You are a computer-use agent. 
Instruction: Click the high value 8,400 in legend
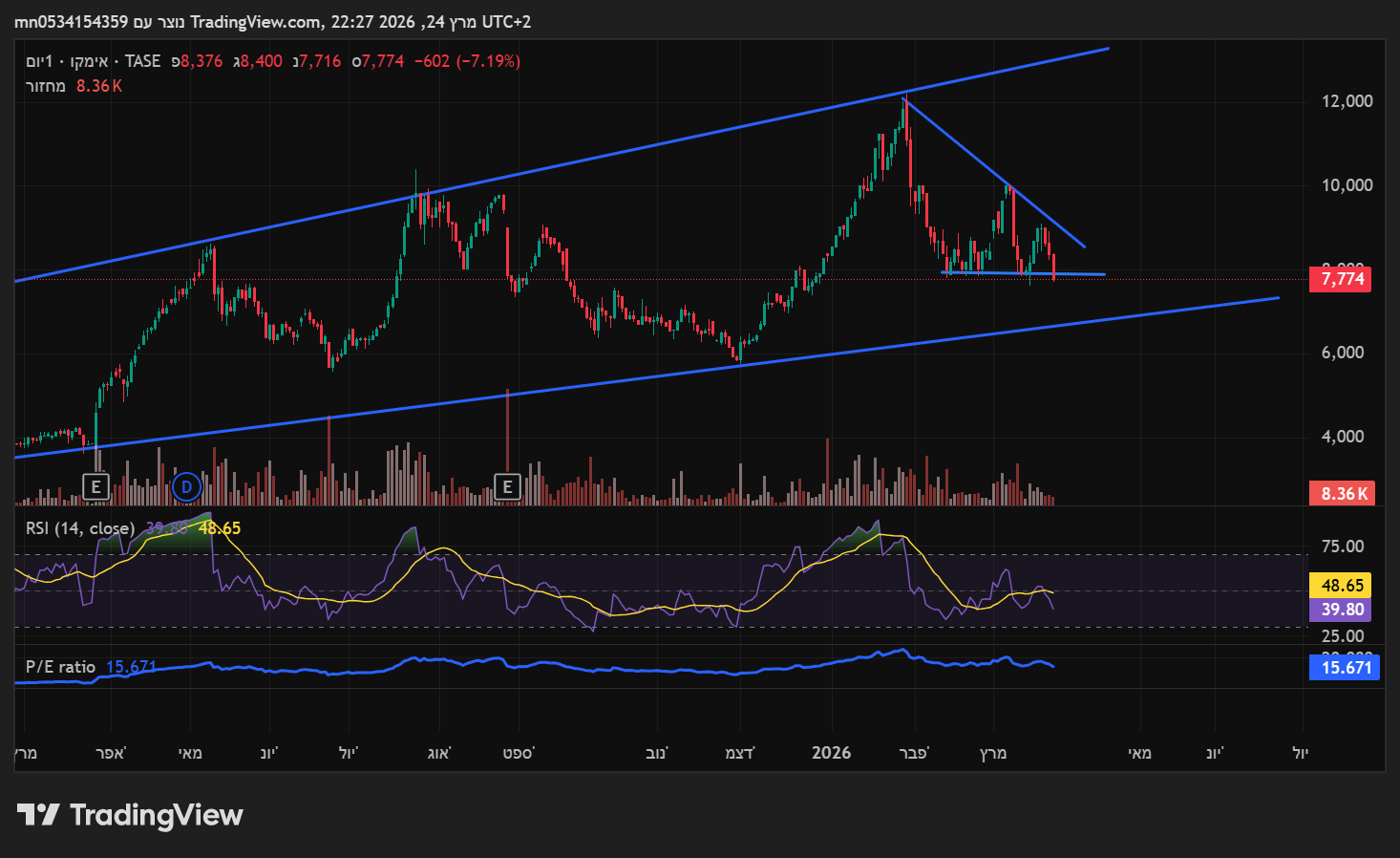point(262,61)
